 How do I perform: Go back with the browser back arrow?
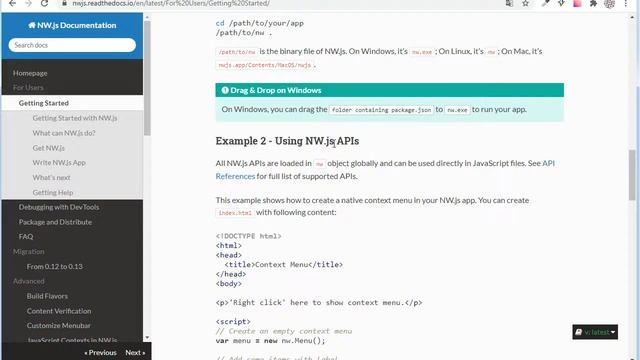coord(12,3)
